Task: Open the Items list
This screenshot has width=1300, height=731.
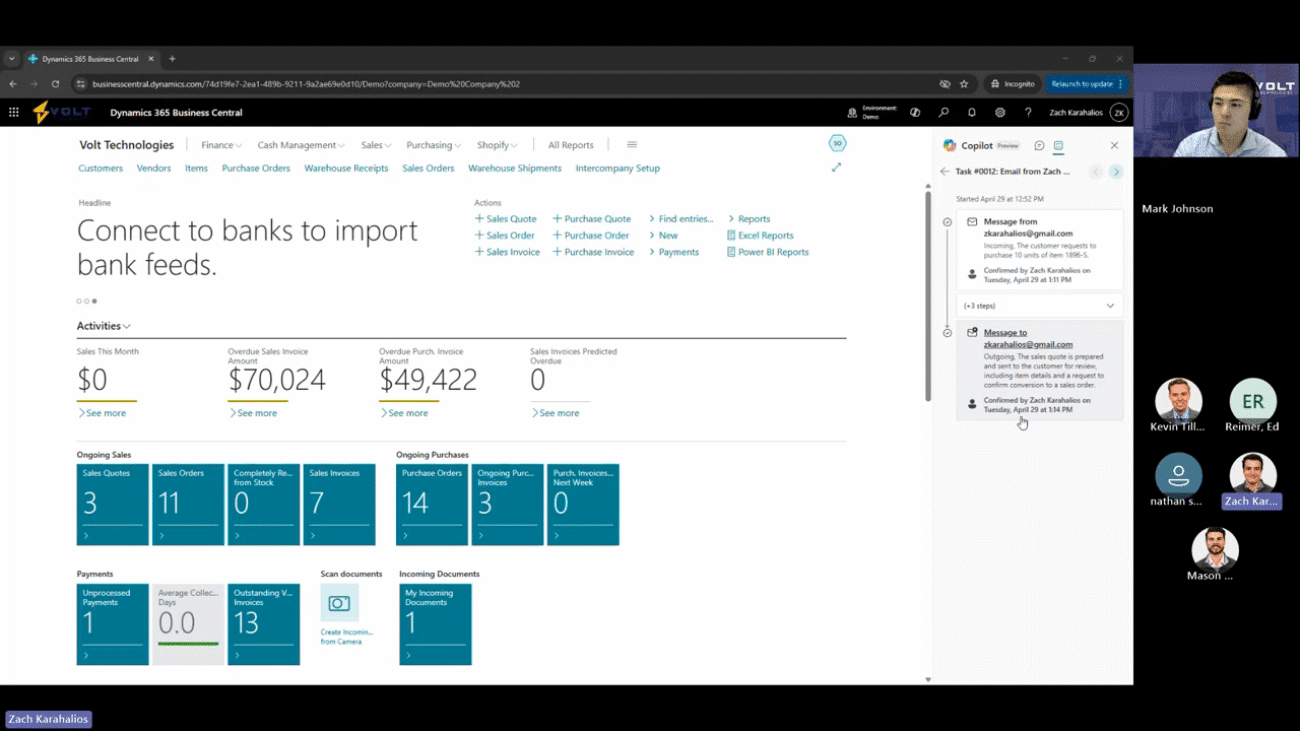Action: click(196, 168)
